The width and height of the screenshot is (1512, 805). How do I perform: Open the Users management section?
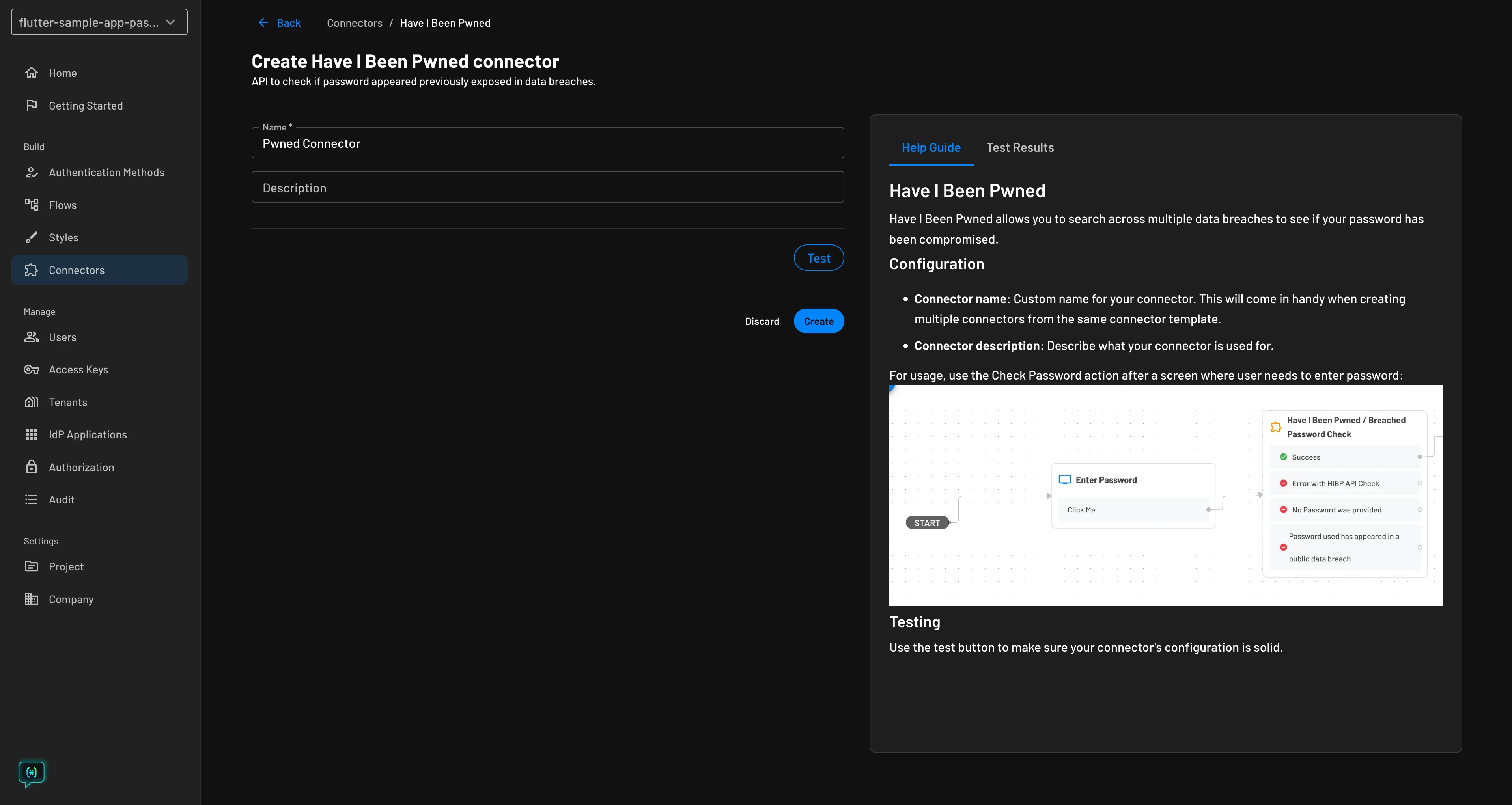tap(62, 337)
